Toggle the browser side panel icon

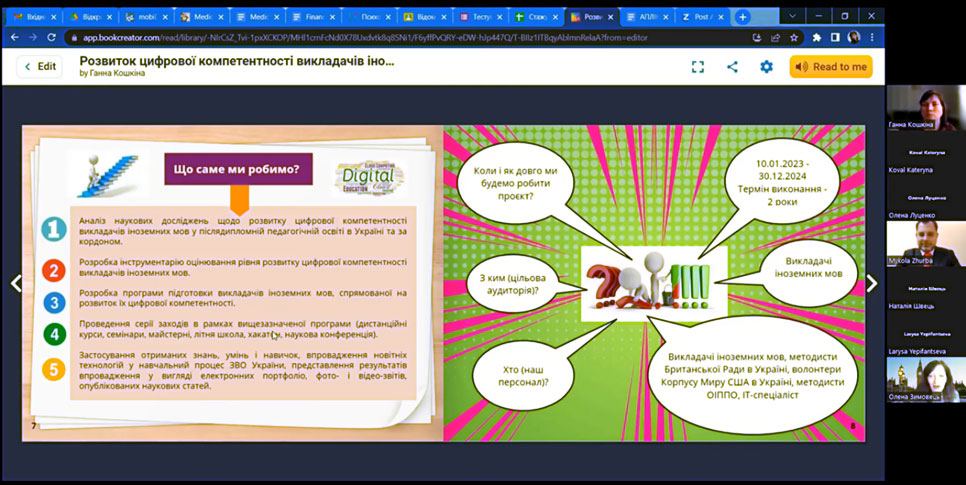pyautogui.click(x=835, y=38)
